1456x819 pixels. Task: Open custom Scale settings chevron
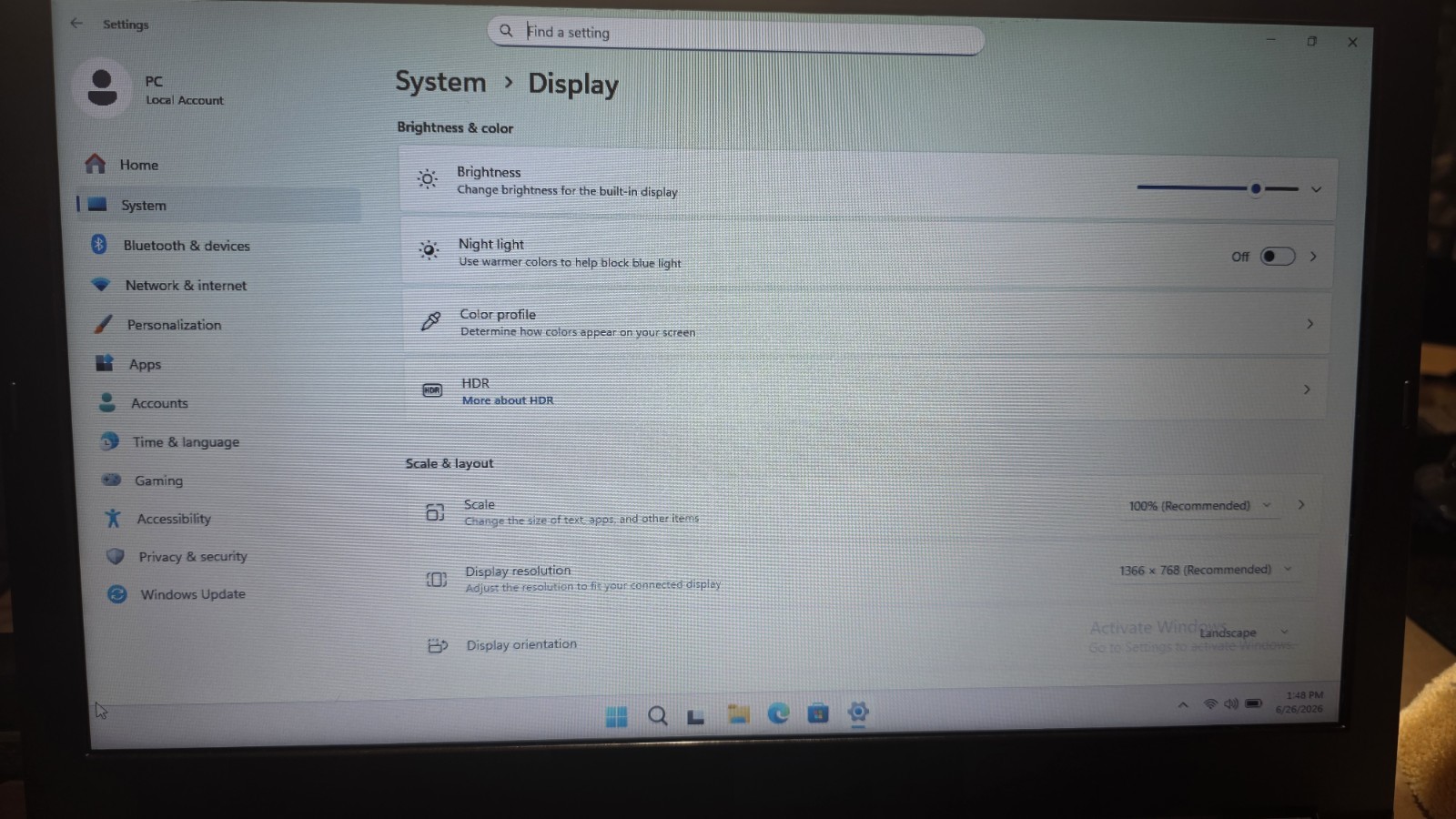[x=1301, y=505]
